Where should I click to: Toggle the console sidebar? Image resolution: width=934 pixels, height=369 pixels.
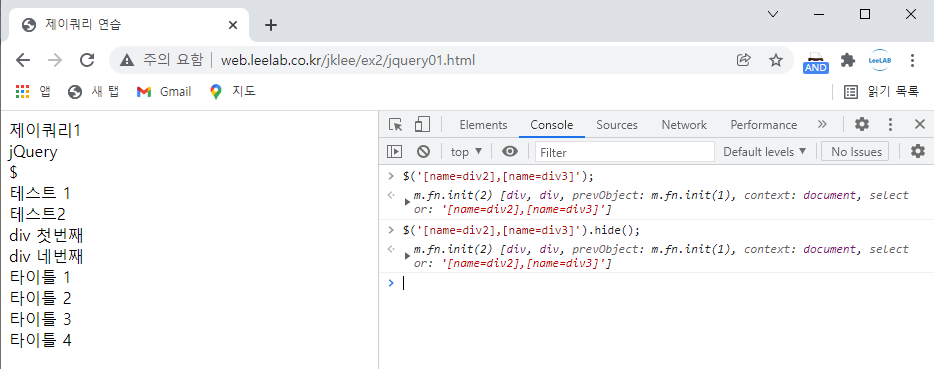[394, 151]
